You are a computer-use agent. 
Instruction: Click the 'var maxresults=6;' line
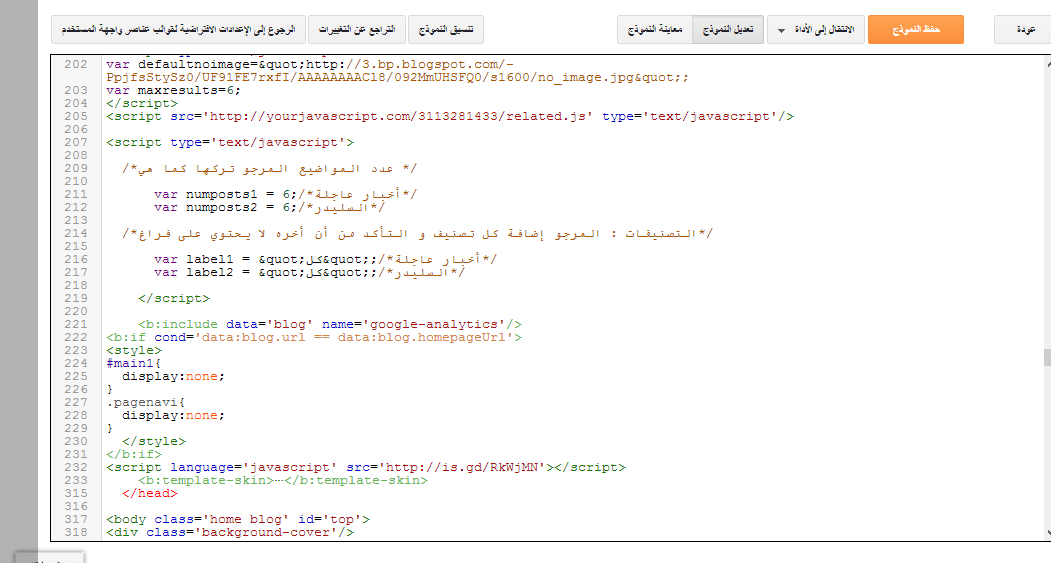click(173, 90)
